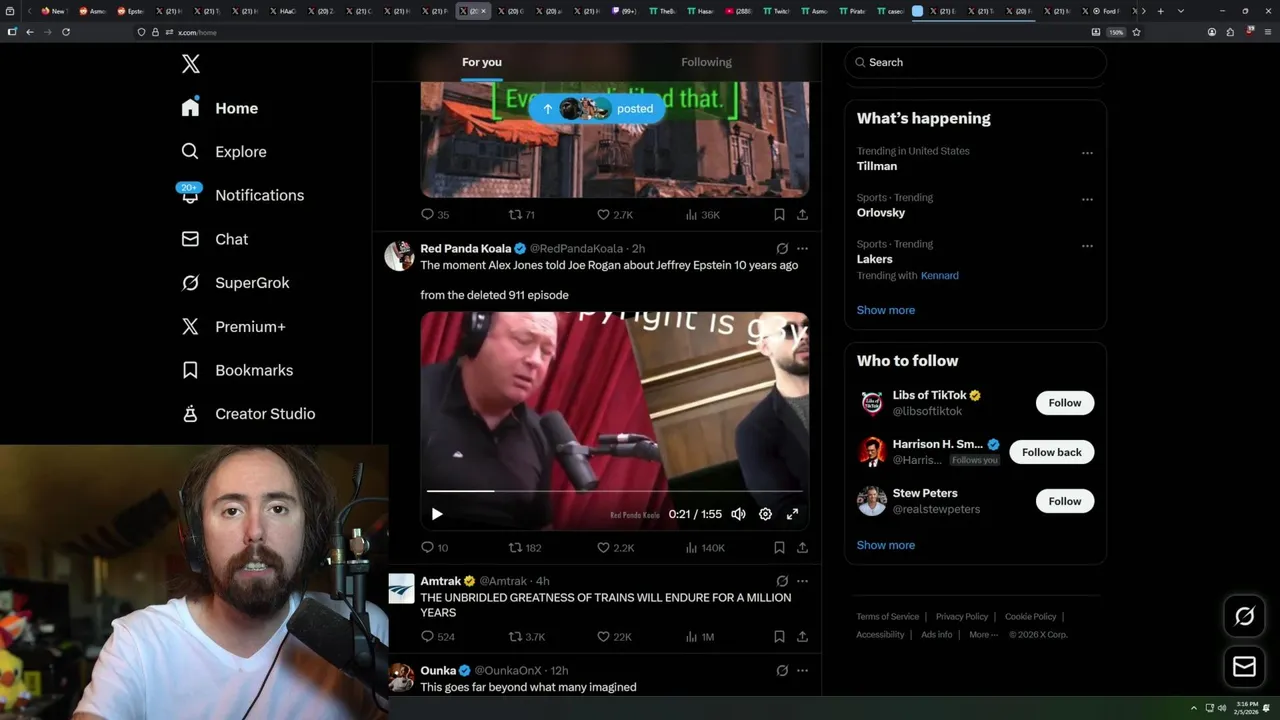The width and height of the screenshot is (1280, 720).
Task: Open Premium+ from the sidebar
Action: click(233, 327)
